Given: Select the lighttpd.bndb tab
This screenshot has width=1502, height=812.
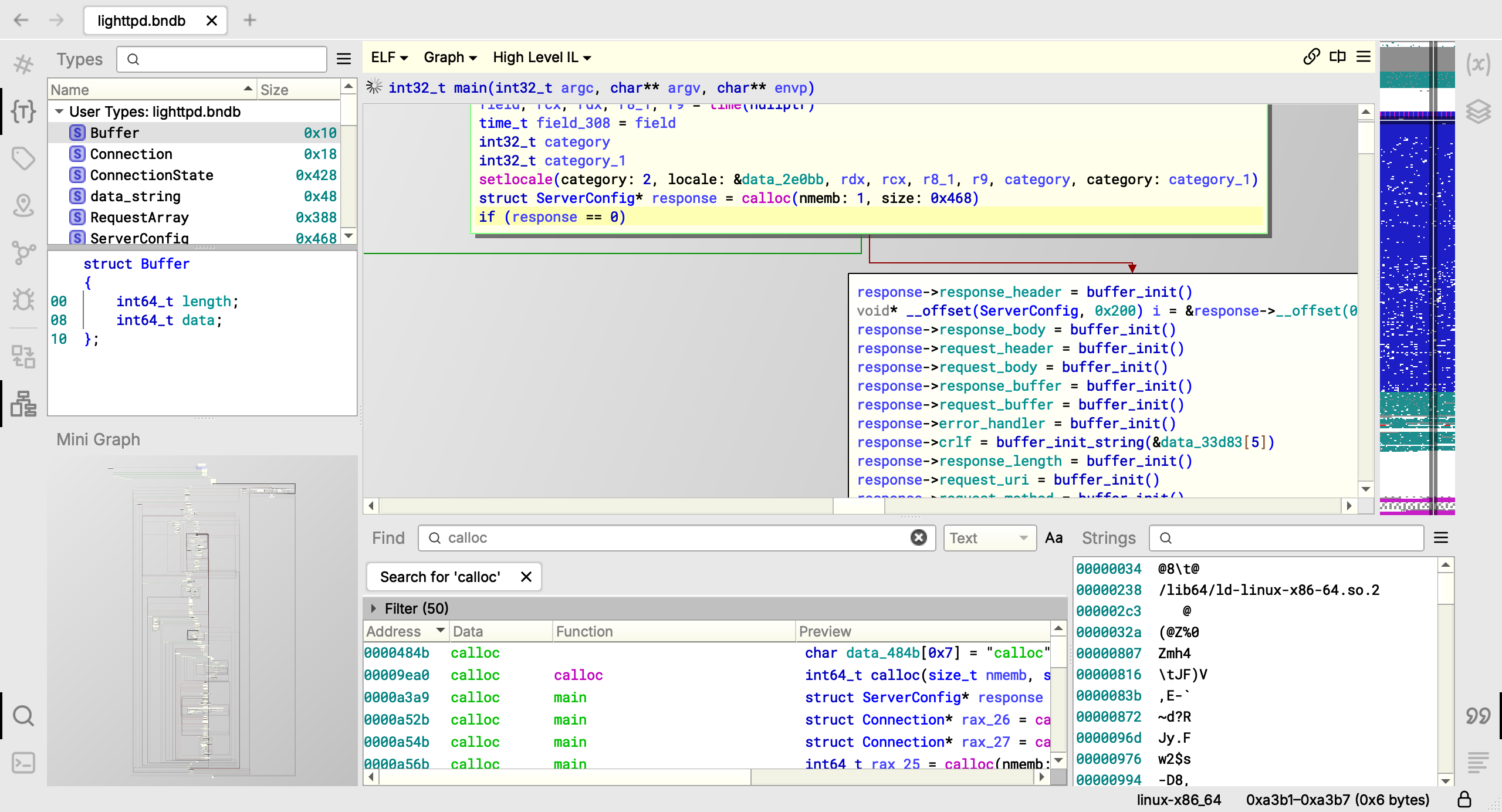Looking at the screenshot, I should coord(141,21).
